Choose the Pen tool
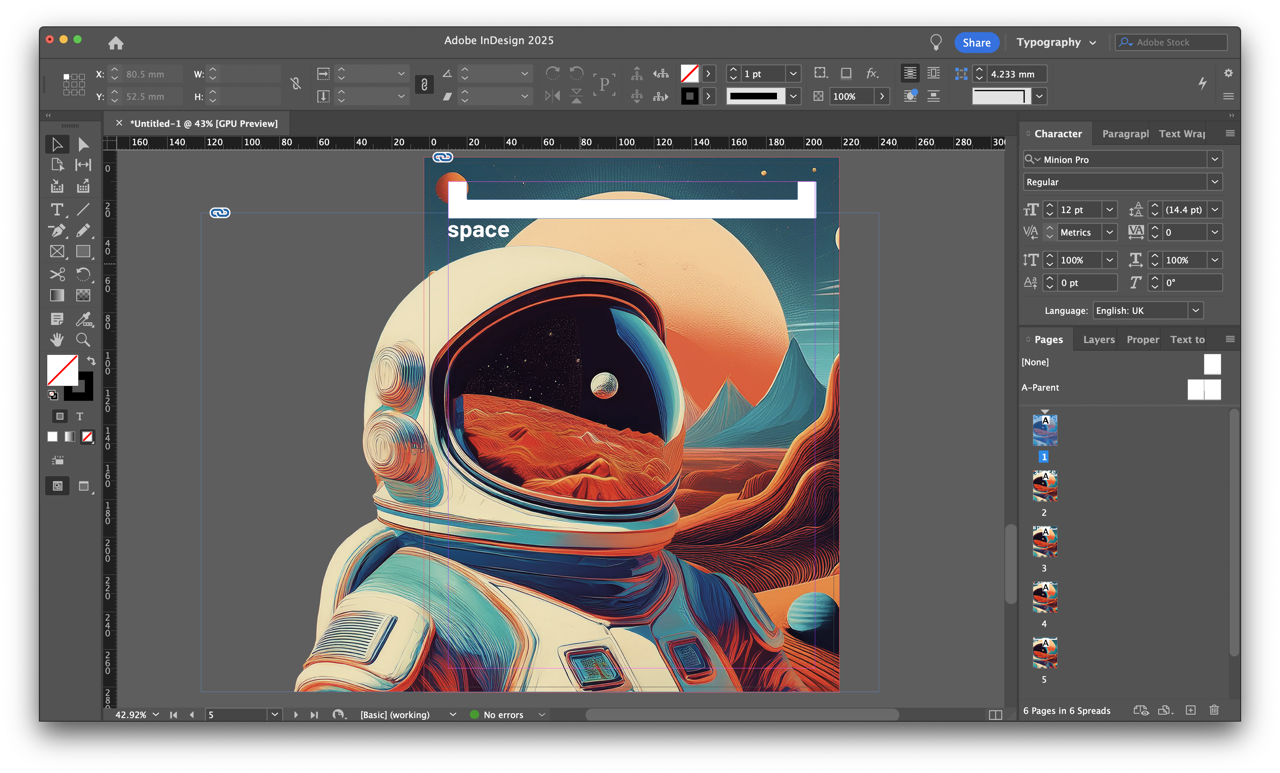Image resolution: width=1280 pixels, height=773 pixels. coord(57,231)
